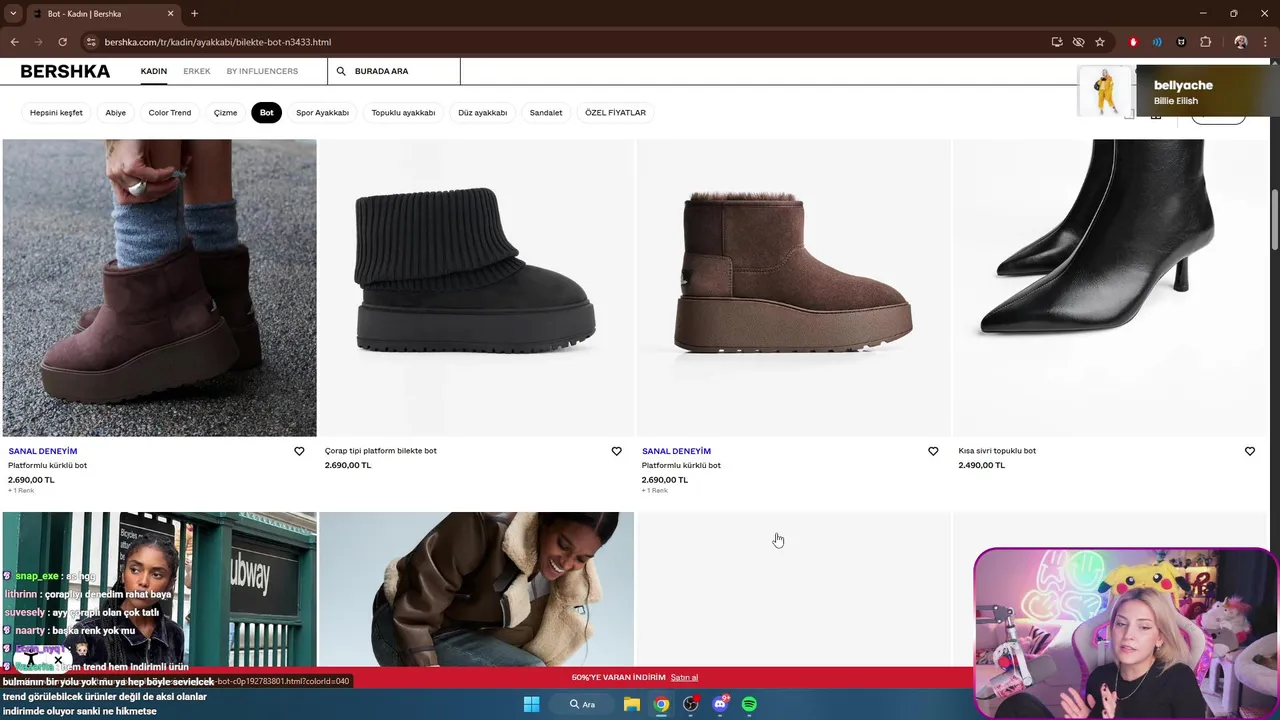The image size is (1280, 720).
Task: Click the BURADA ARA search field
Action: 394,71
